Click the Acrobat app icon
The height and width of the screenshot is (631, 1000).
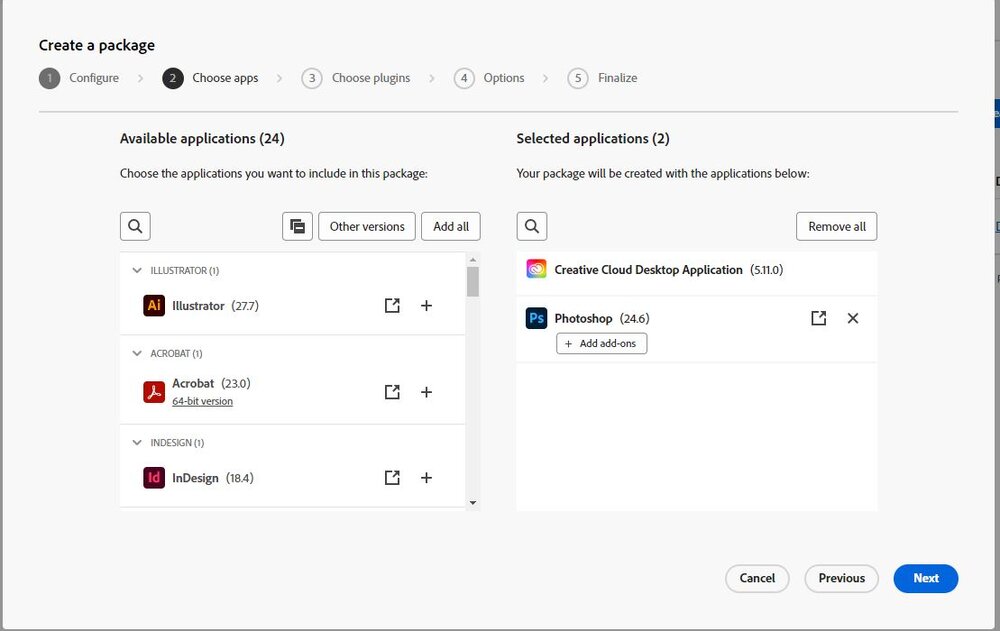pos(154,392)
